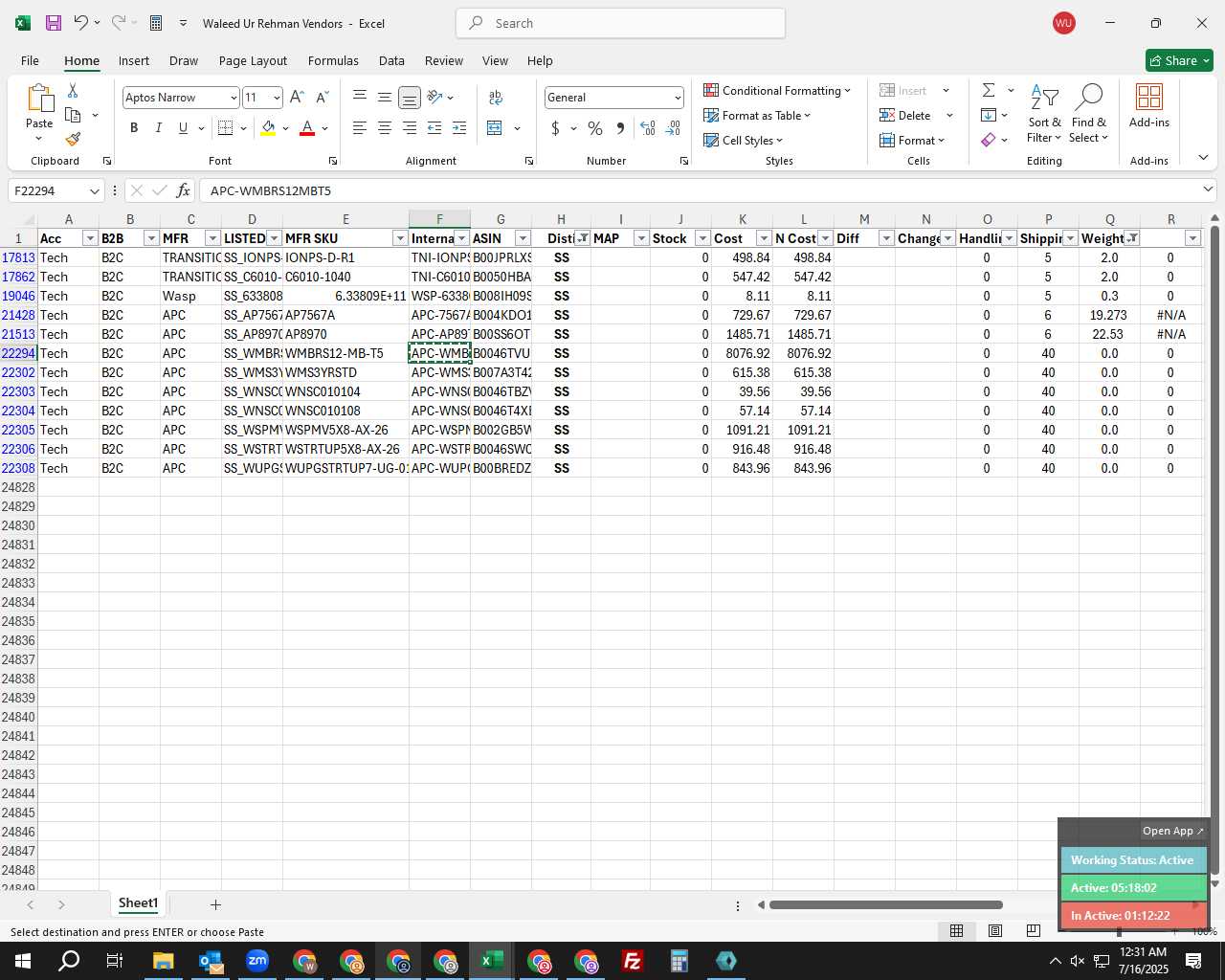This screenshot has width=1225, height=980.
Task: Click the Format Painter brush icon
Action: tap(73, 140)
